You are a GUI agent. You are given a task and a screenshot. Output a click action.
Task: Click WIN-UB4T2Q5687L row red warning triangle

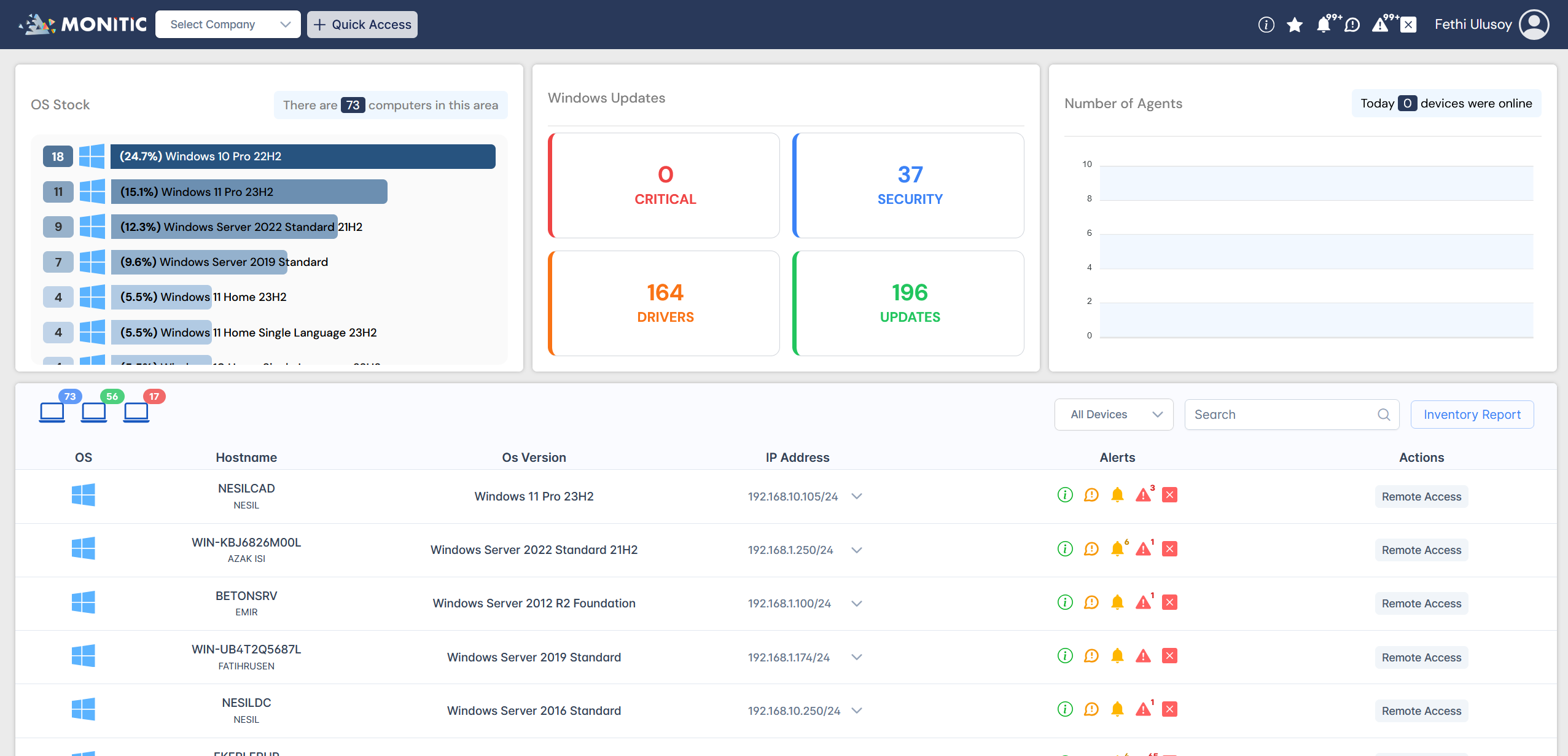[1143, 656]
